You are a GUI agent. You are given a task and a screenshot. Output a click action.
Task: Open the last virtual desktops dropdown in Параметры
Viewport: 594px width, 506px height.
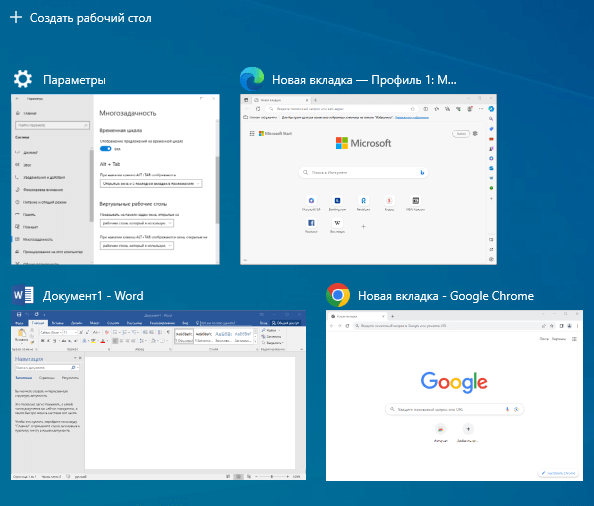click(137, 245)
